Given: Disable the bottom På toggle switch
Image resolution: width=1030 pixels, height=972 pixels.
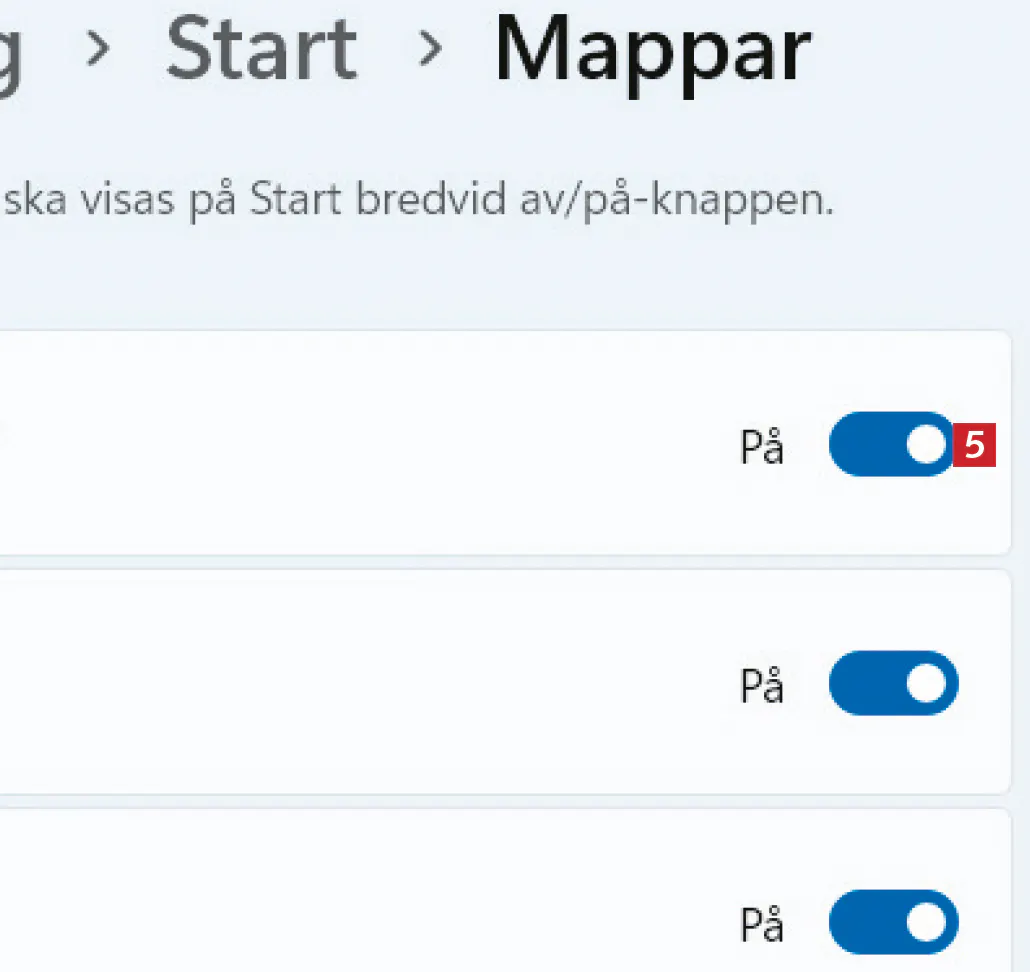Looking at the screenshot, I should pyautogui.click(x=893, y=921).
